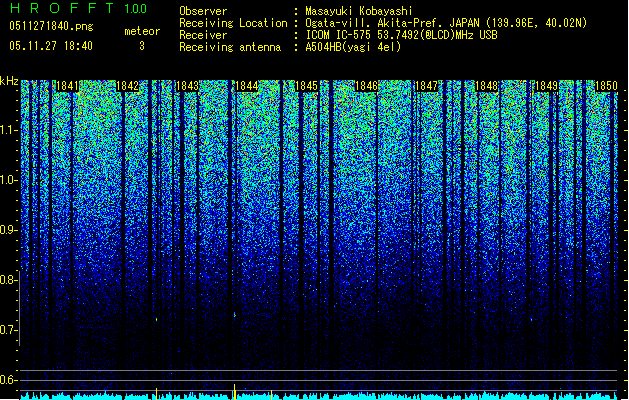Click the yellow meteor tick between 1844 and 1845
Screen dimensions: 629x400
point(271,395)
